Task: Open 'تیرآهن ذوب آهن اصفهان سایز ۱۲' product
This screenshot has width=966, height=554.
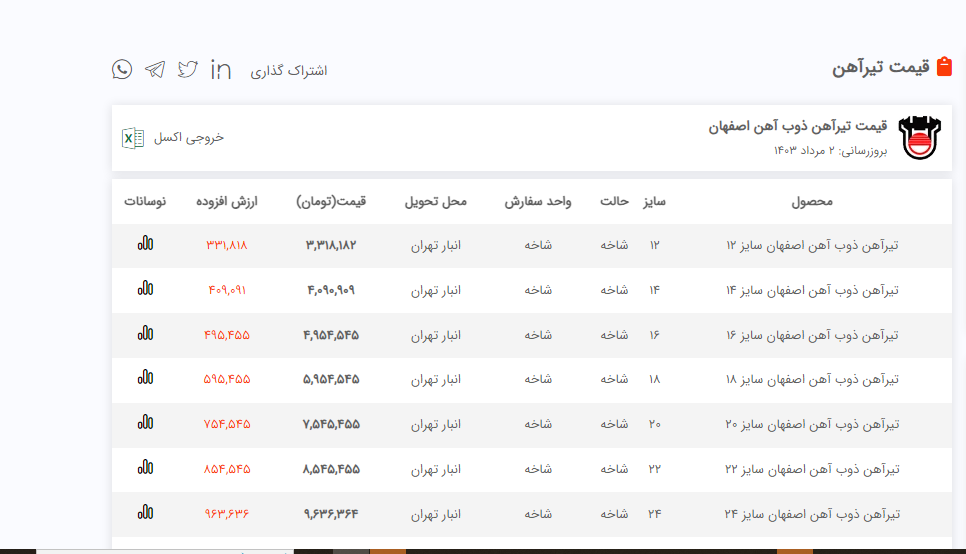Action: point(812,245)
